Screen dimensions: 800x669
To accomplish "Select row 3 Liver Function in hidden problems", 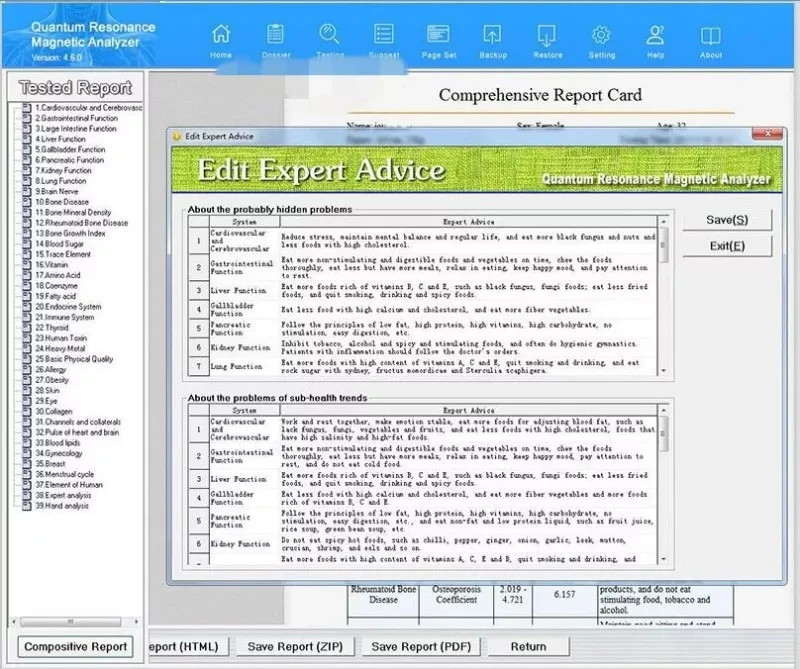I will [x=198, y=291].
